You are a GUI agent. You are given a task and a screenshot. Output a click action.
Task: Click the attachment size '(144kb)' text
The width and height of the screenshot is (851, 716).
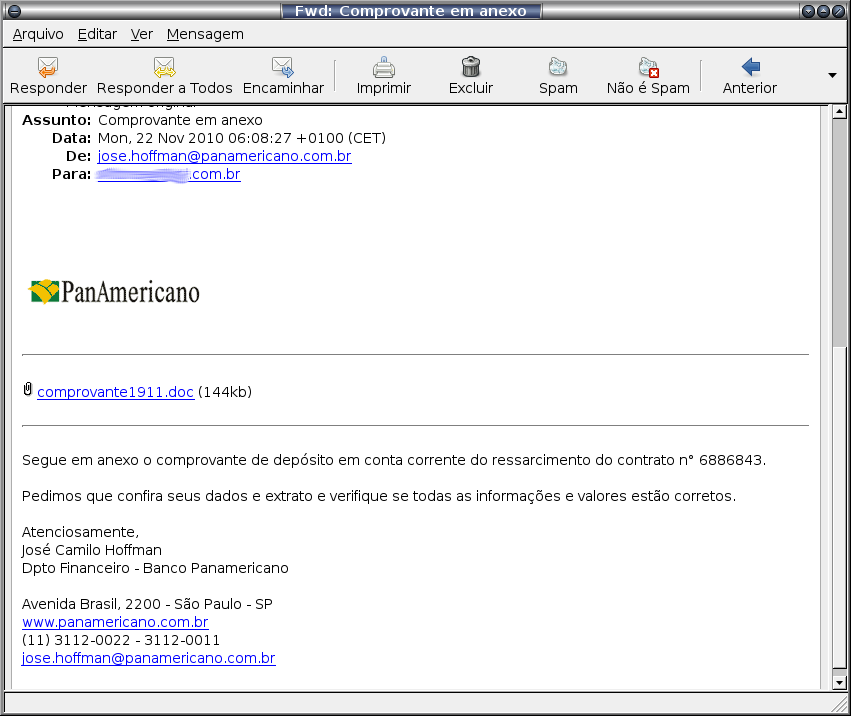coord(225,392)
